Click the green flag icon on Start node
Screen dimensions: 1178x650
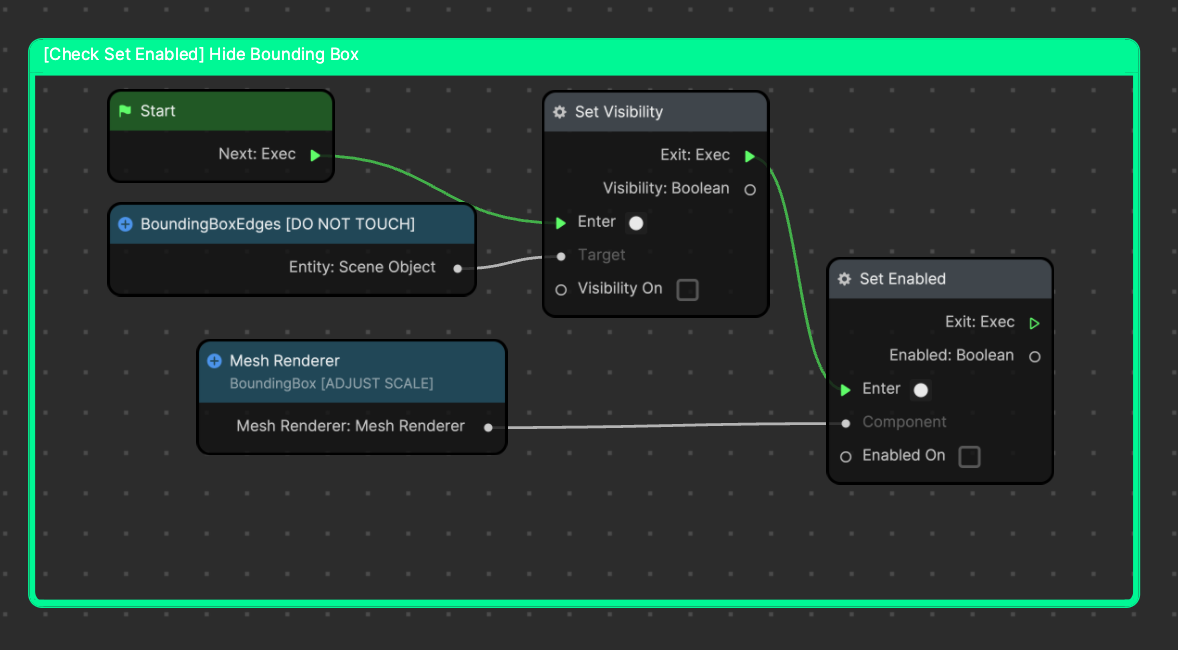(x=125, y=111)
